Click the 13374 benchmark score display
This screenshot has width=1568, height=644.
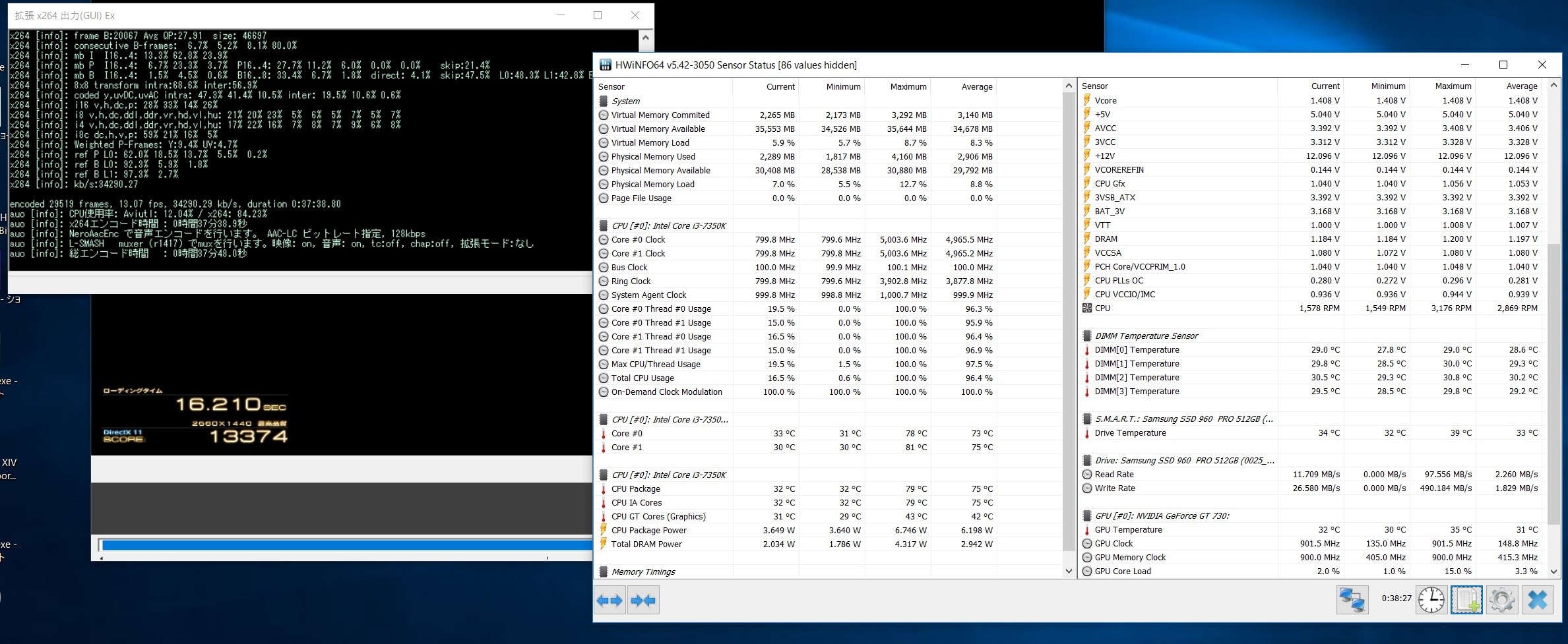point(248,436)
